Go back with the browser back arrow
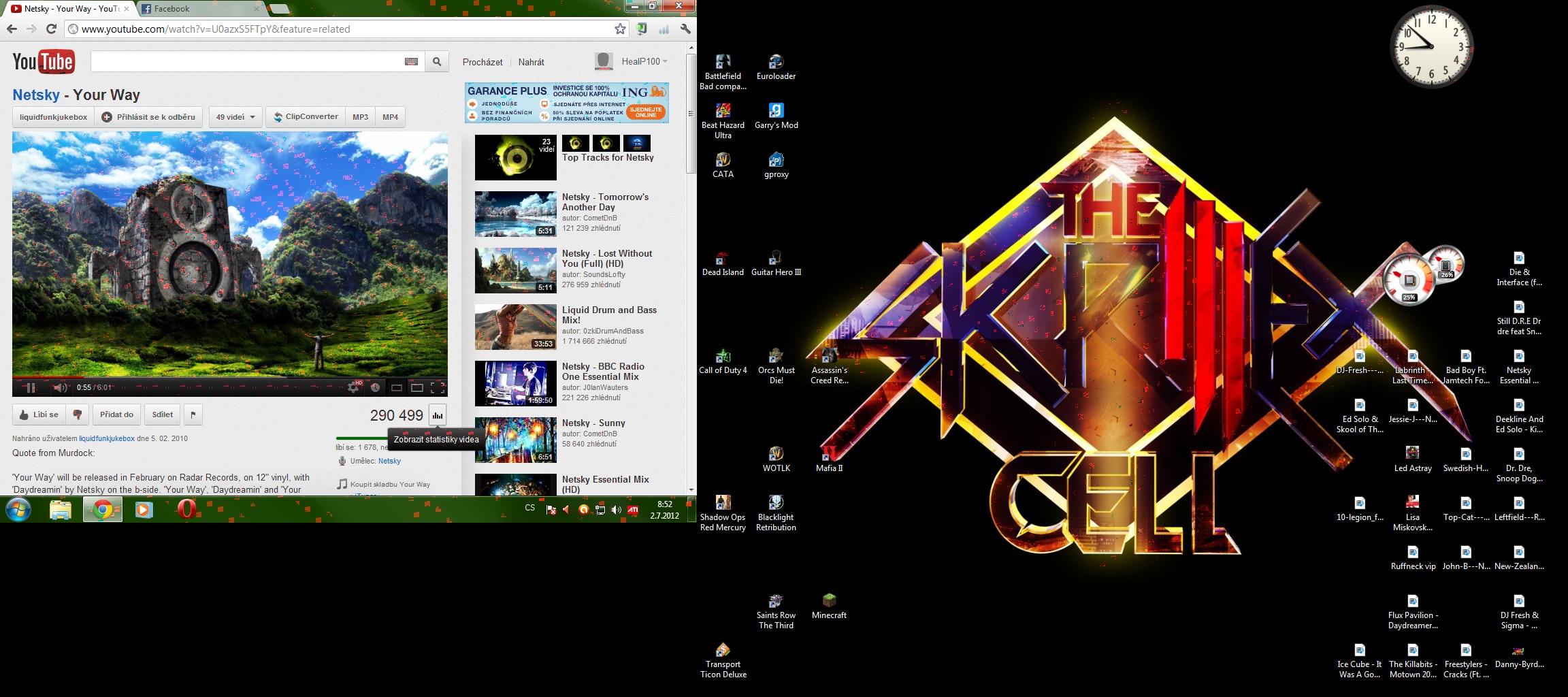The image size is (1568, 697). click(12, 29)
